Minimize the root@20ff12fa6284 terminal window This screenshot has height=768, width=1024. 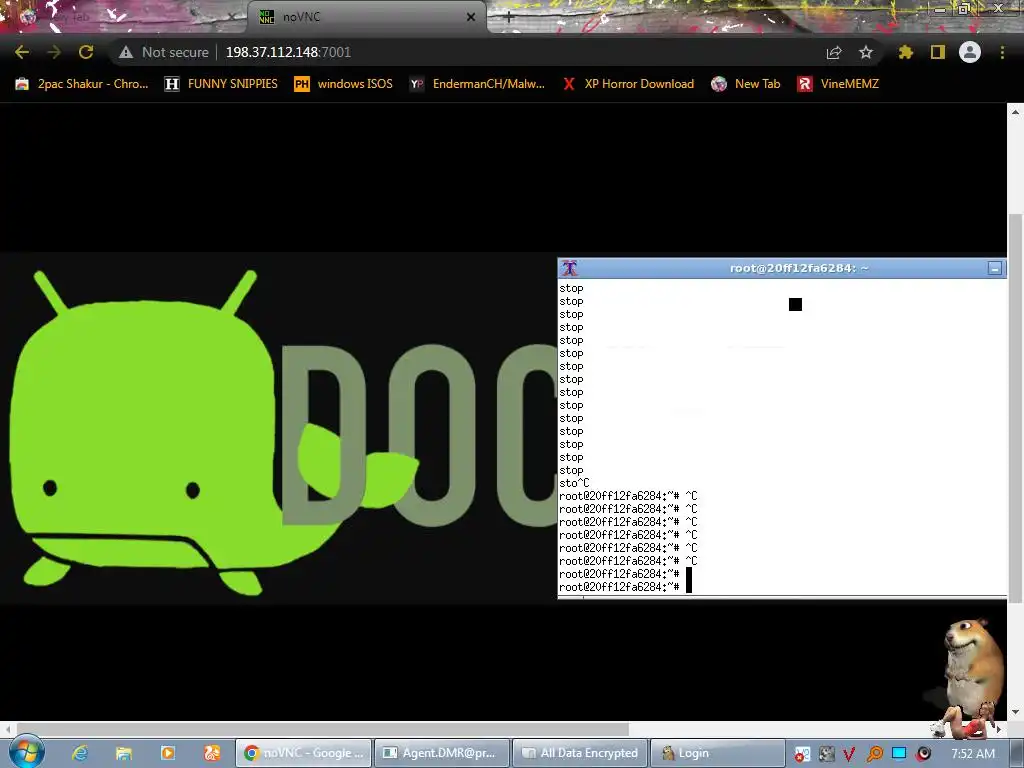995,268
